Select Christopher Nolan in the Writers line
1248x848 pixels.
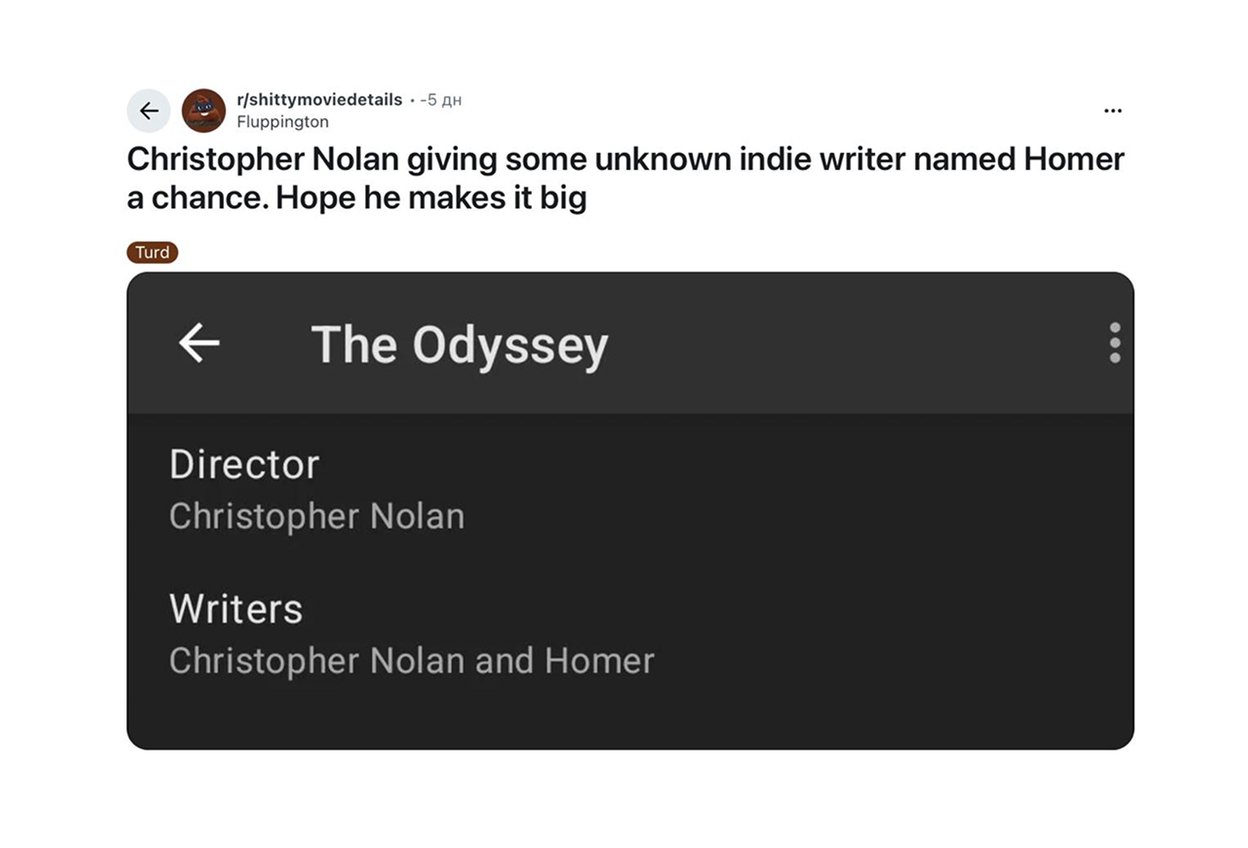317,660
